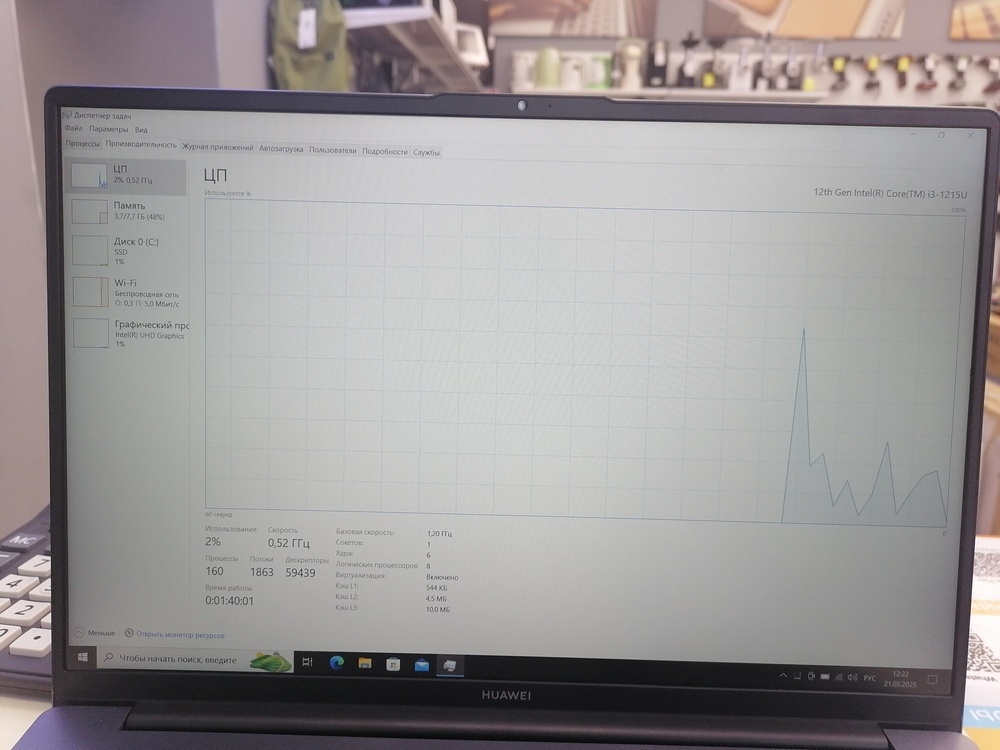Open the Wi-Fi network tray icon

pyautogui.click(x=839, y=677)
